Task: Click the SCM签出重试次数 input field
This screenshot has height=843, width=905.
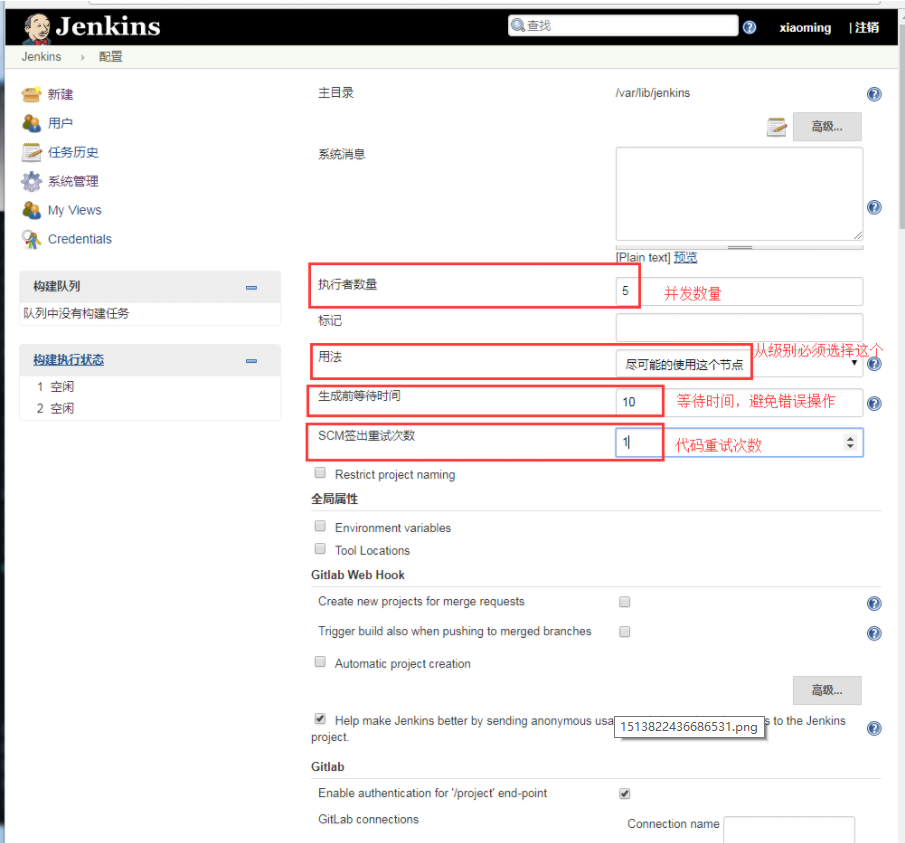Action: pos(739,443)
